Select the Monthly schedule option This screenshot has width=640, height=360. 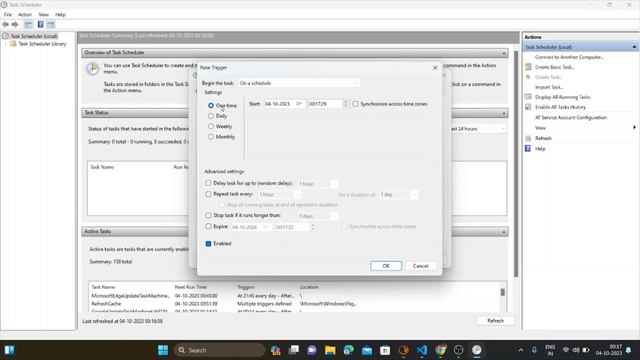pyautogui.click(x=211, y=137)
